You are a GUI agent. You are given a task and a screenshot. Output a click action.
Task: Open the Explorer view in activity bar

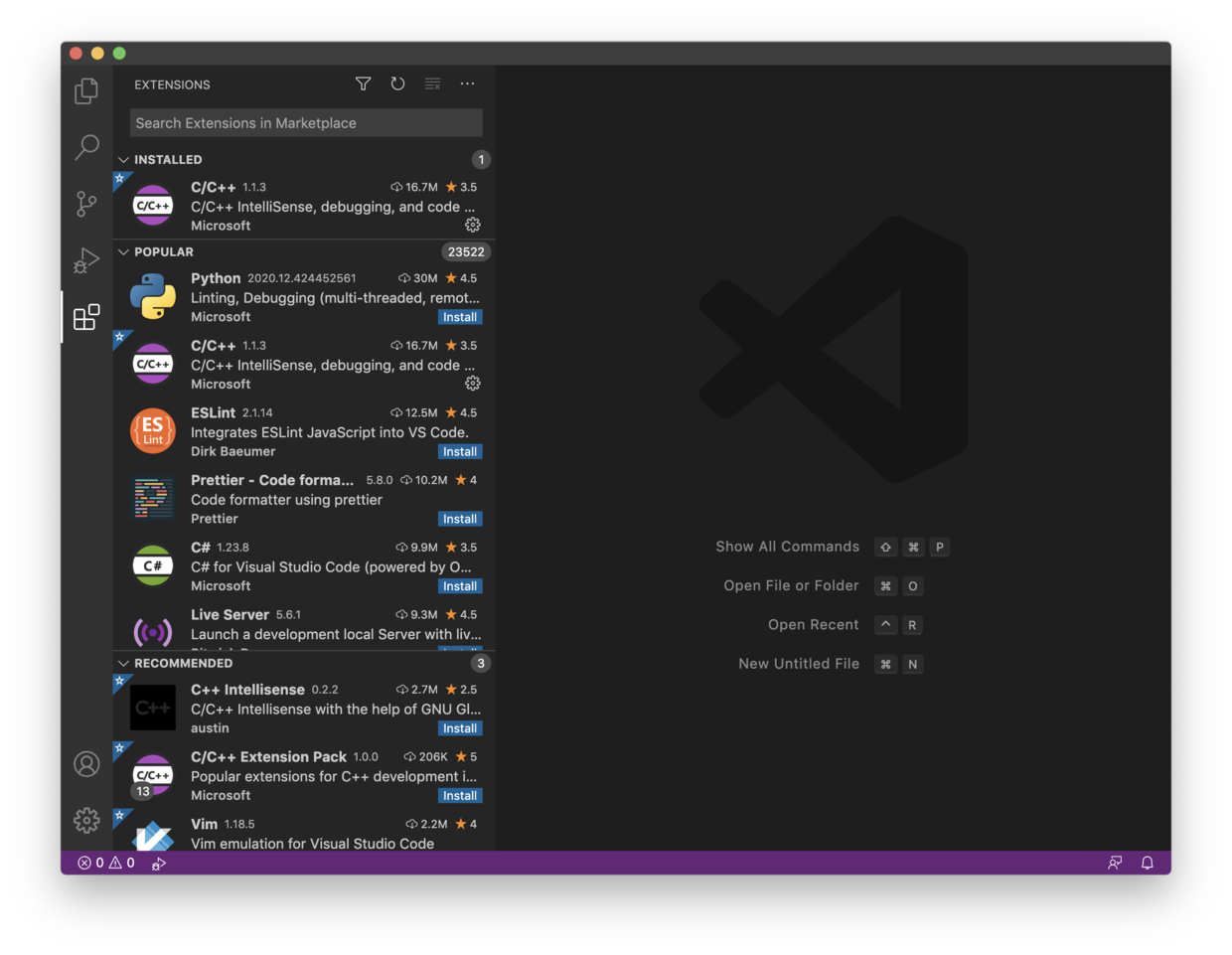coord(86,91)
